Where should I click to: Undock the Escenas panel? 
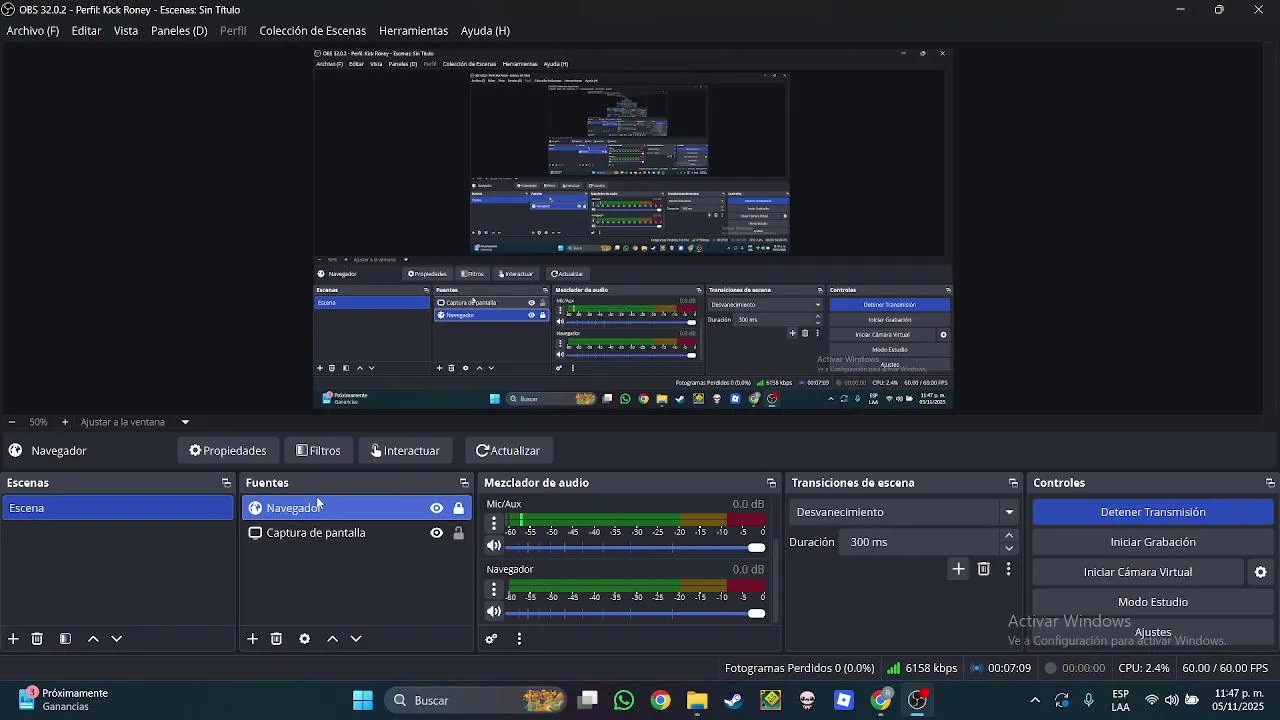coord(226,483)
